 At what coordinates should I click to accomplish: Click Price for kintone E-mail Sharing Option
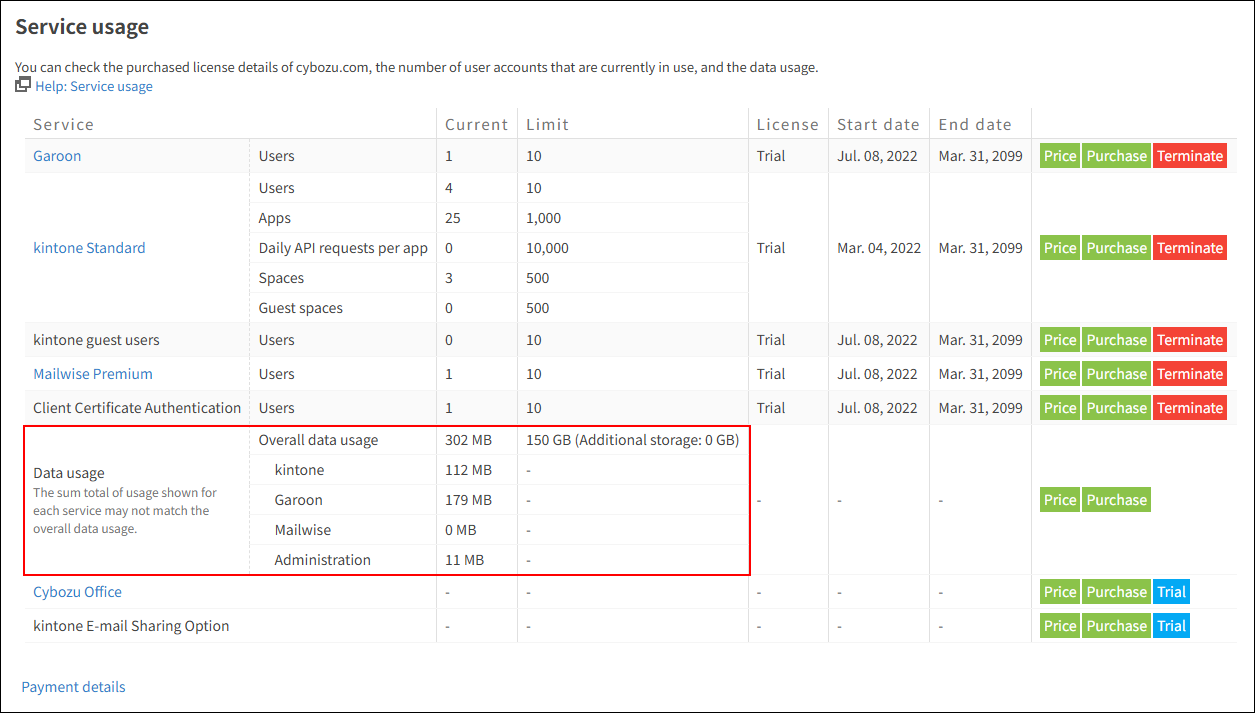pos(1059,625)
